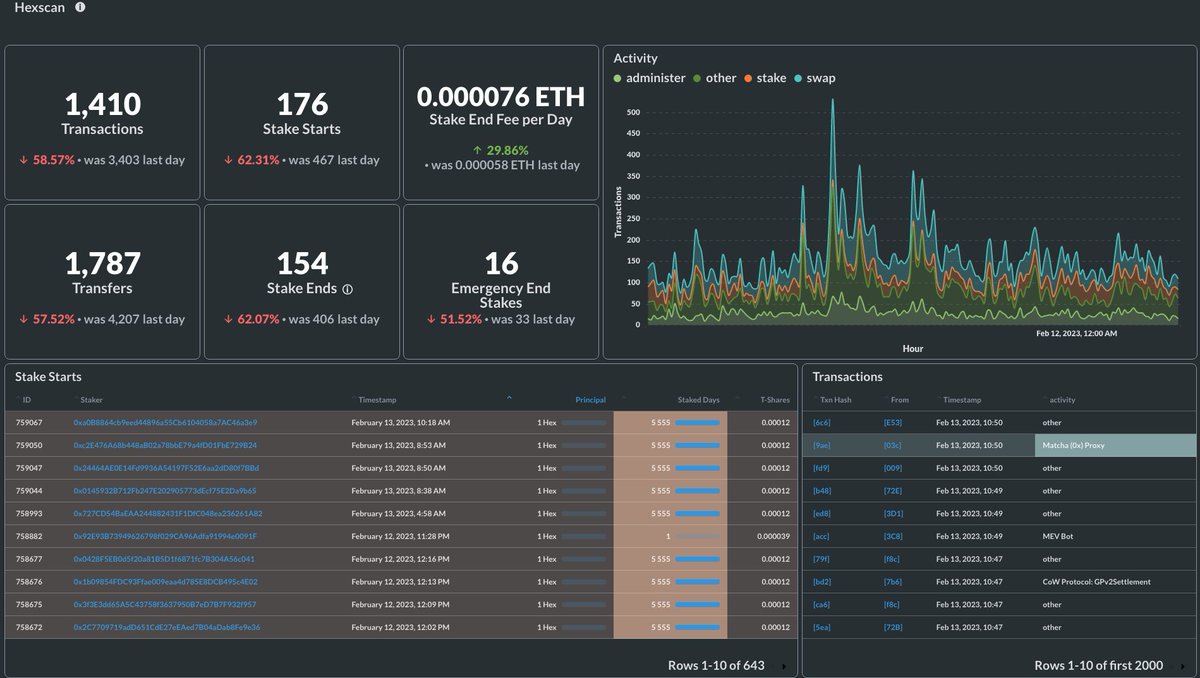Screen dimensions: 1200x678
Task: Select the Matcha (0x) Proxy activity cell
Action: pos(1115,446)
